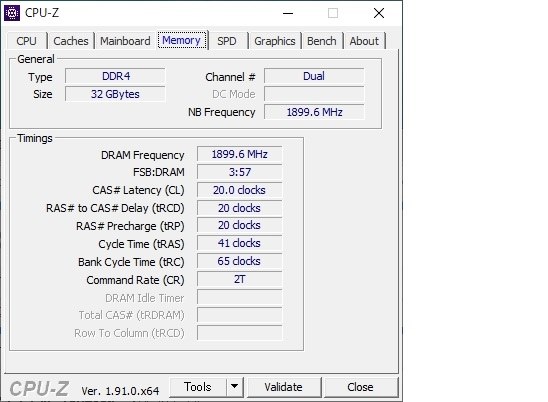Click the Channel # value Dual
The height and width of the screenshot is (402, 548).
click(x=314, y=76)
